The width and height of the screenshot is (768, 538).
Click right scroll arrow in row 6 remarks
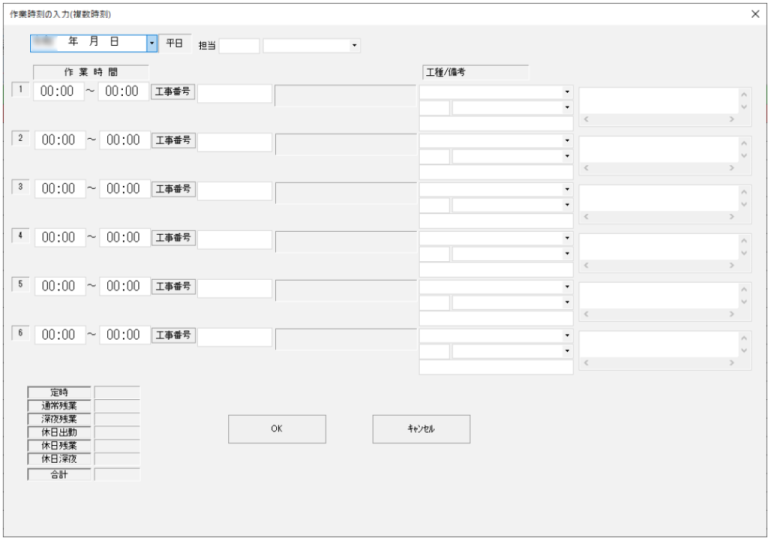[732, 362]
